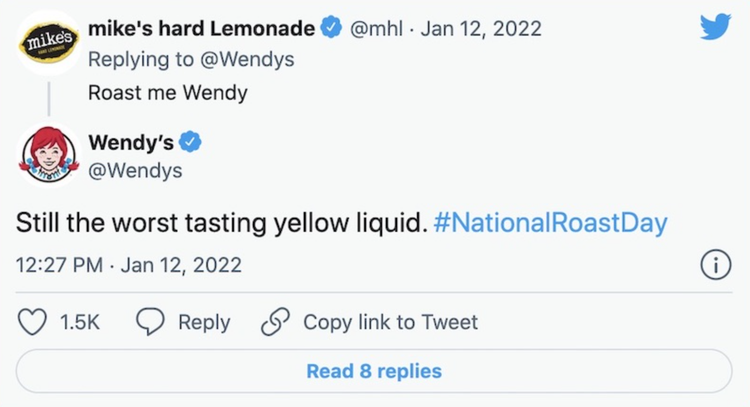Click the Jan 12, 2022 date by @mhl
Viewport: 750px width, 407px height.
pos(481,28)
